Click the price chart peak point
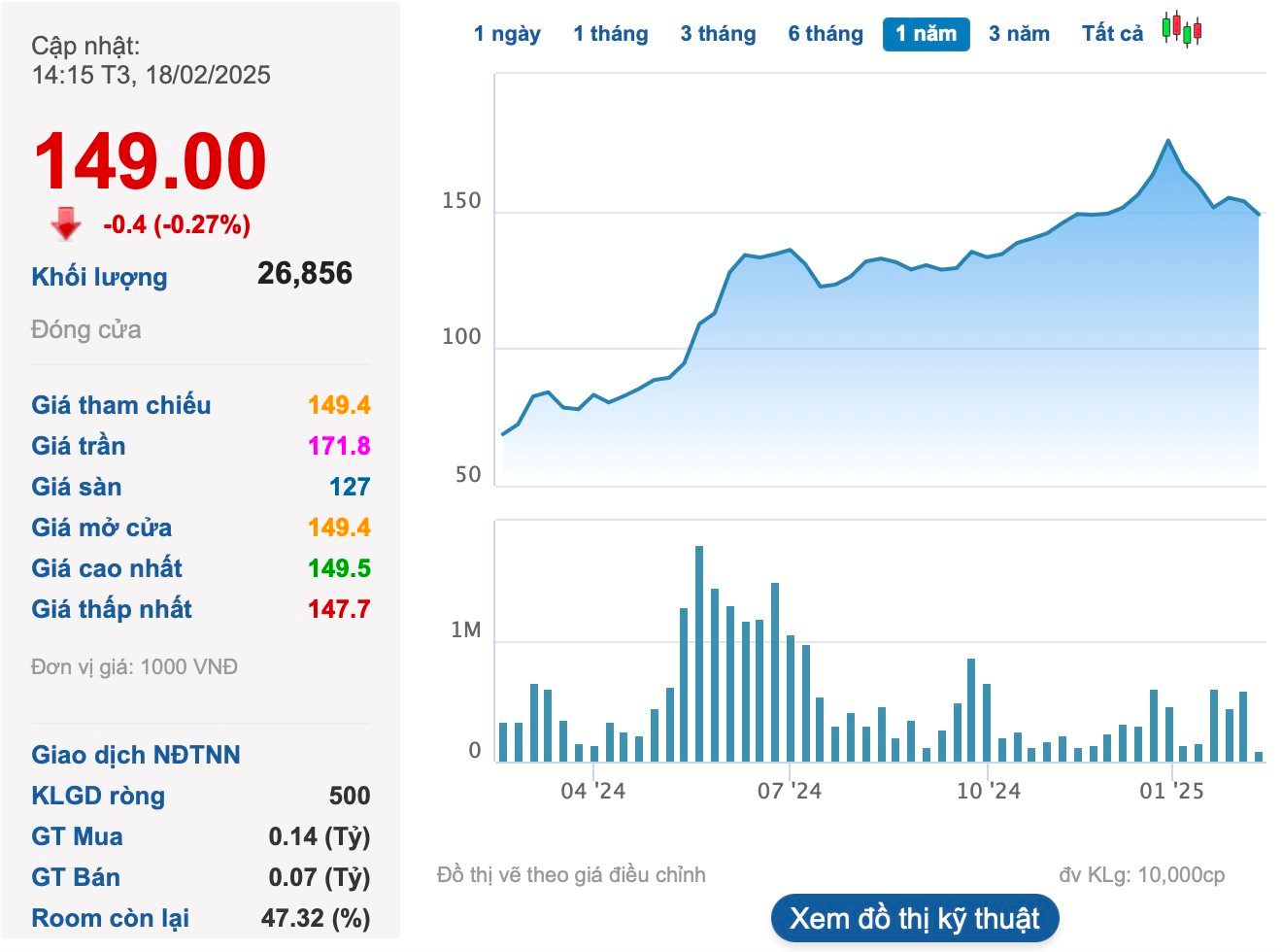 tap(1168, 141)
